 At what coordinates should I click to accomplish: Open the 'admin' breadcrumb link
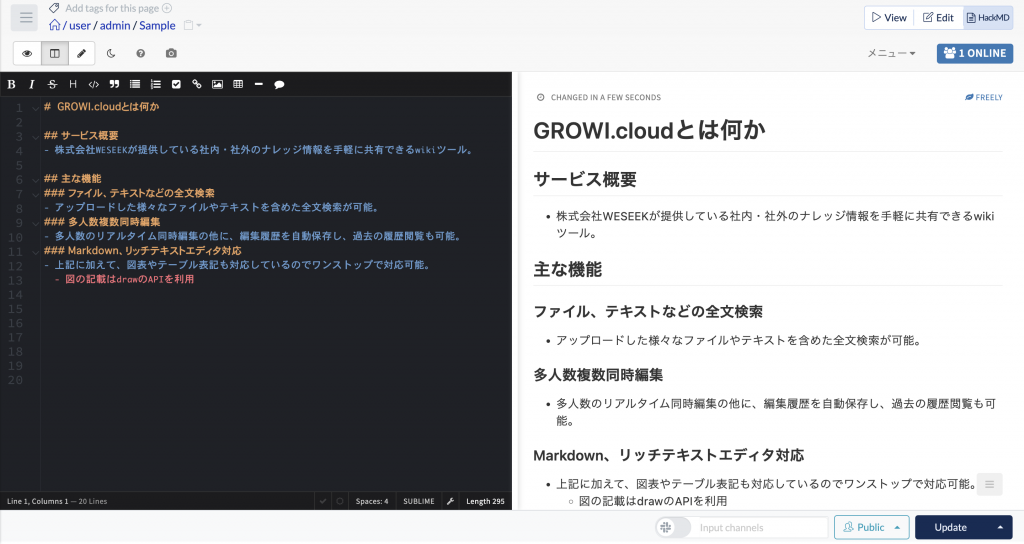(115, 25)
